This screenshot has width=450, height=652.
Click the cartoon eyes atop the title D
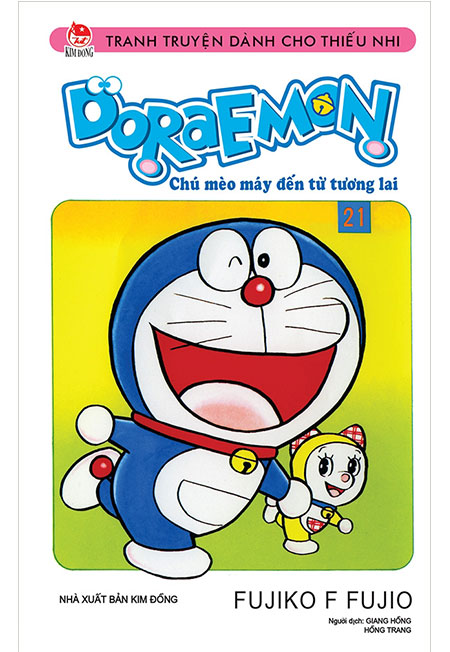point(105,85)
